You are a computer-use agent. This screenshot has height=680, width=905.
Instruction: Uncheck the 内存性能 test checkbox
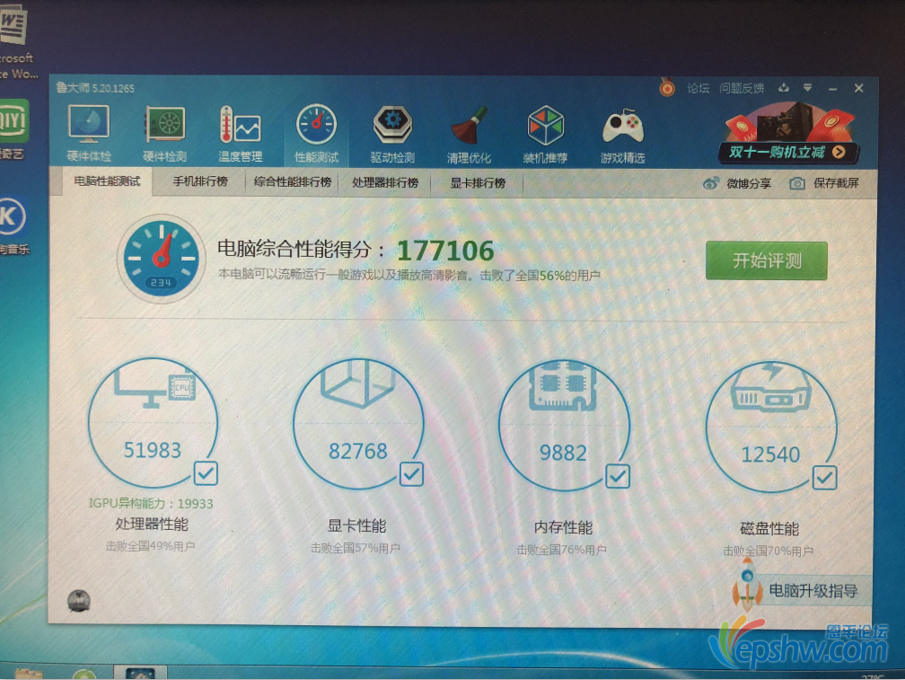tap(617, 476)
